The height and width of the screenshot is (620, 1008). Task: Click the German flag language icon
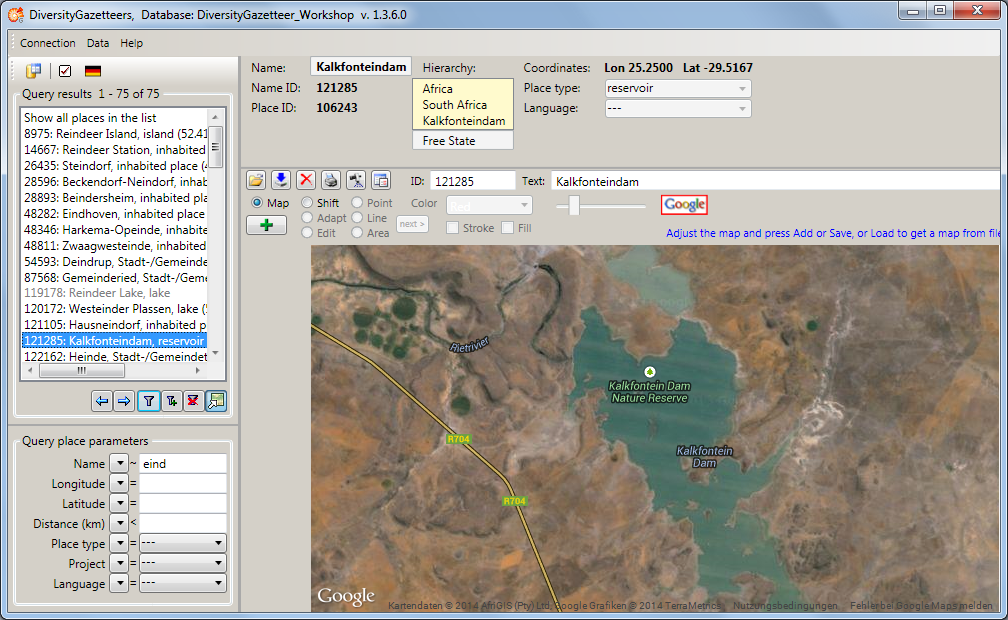[x=93, y=71]
